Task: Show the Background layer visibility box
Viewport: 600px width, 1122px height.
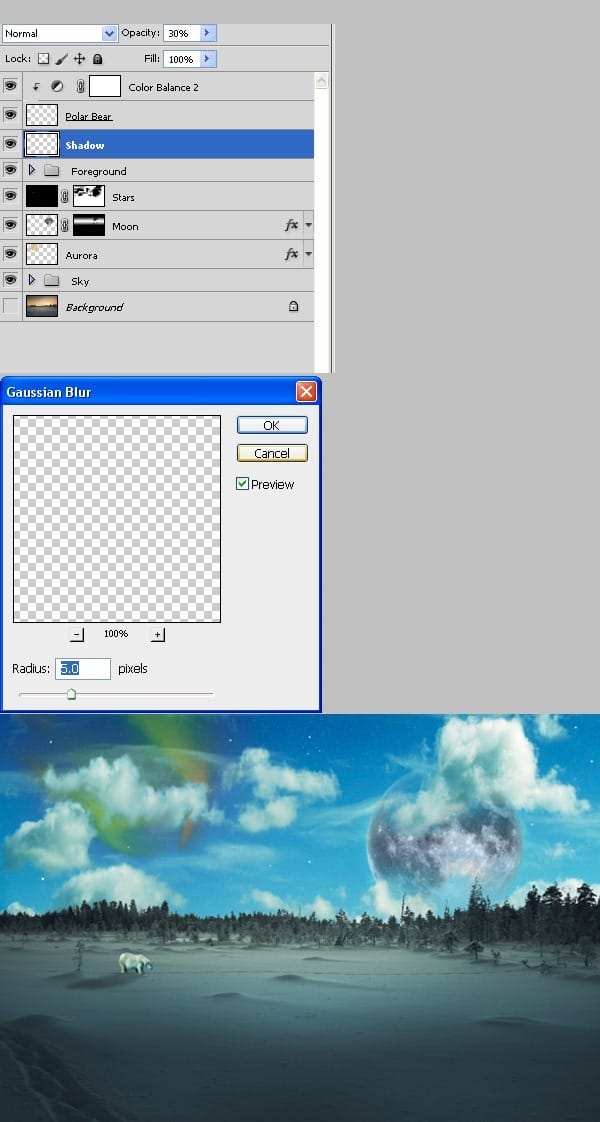Action: (10, 306)
